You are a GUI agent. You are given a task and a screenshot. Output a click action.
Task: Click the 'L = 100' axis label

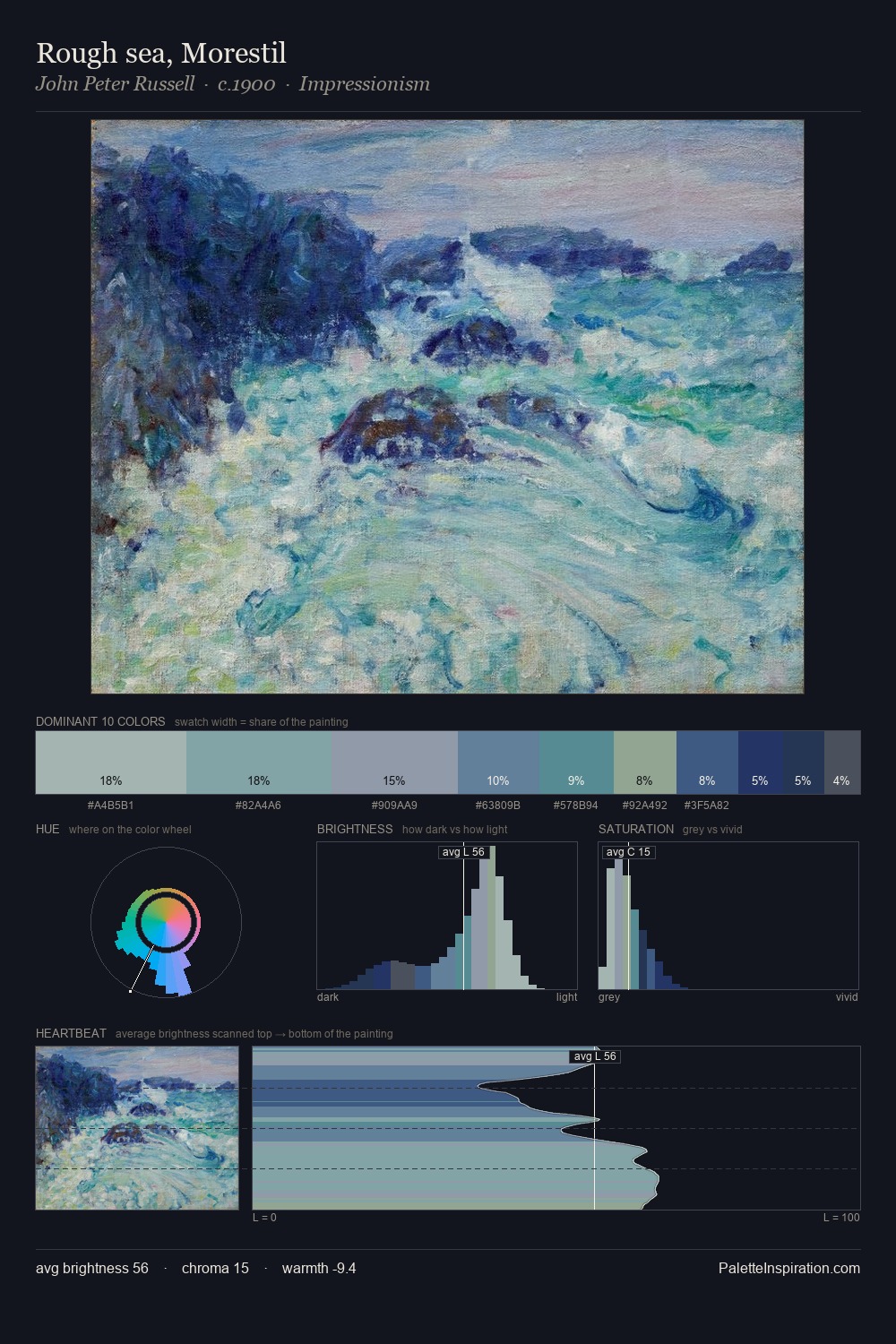841,1218
